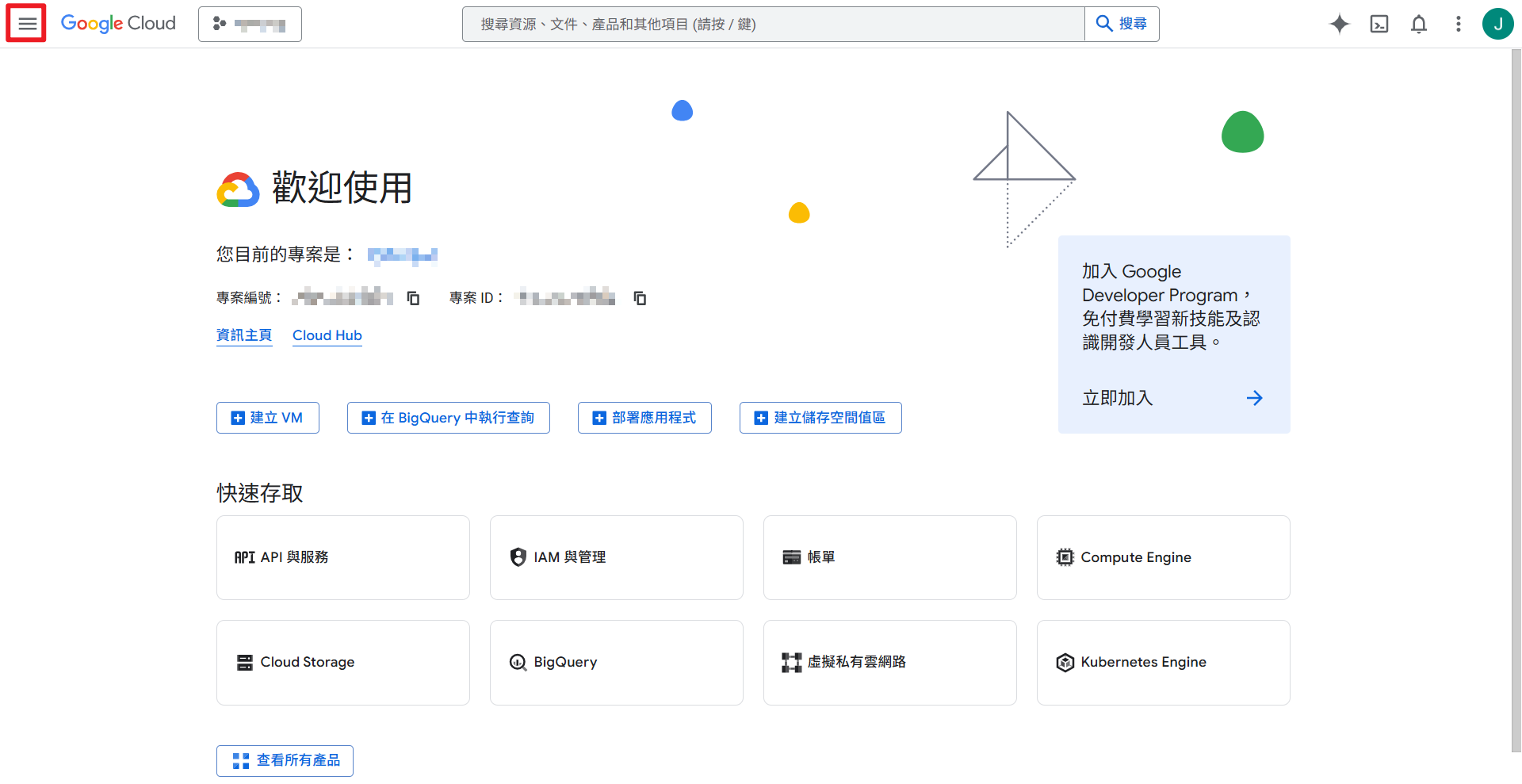The image size is (1522, 784).
Task: Click 查看所有產品 at the bottom
Action: pyautogui.click(x=285, y=760)
